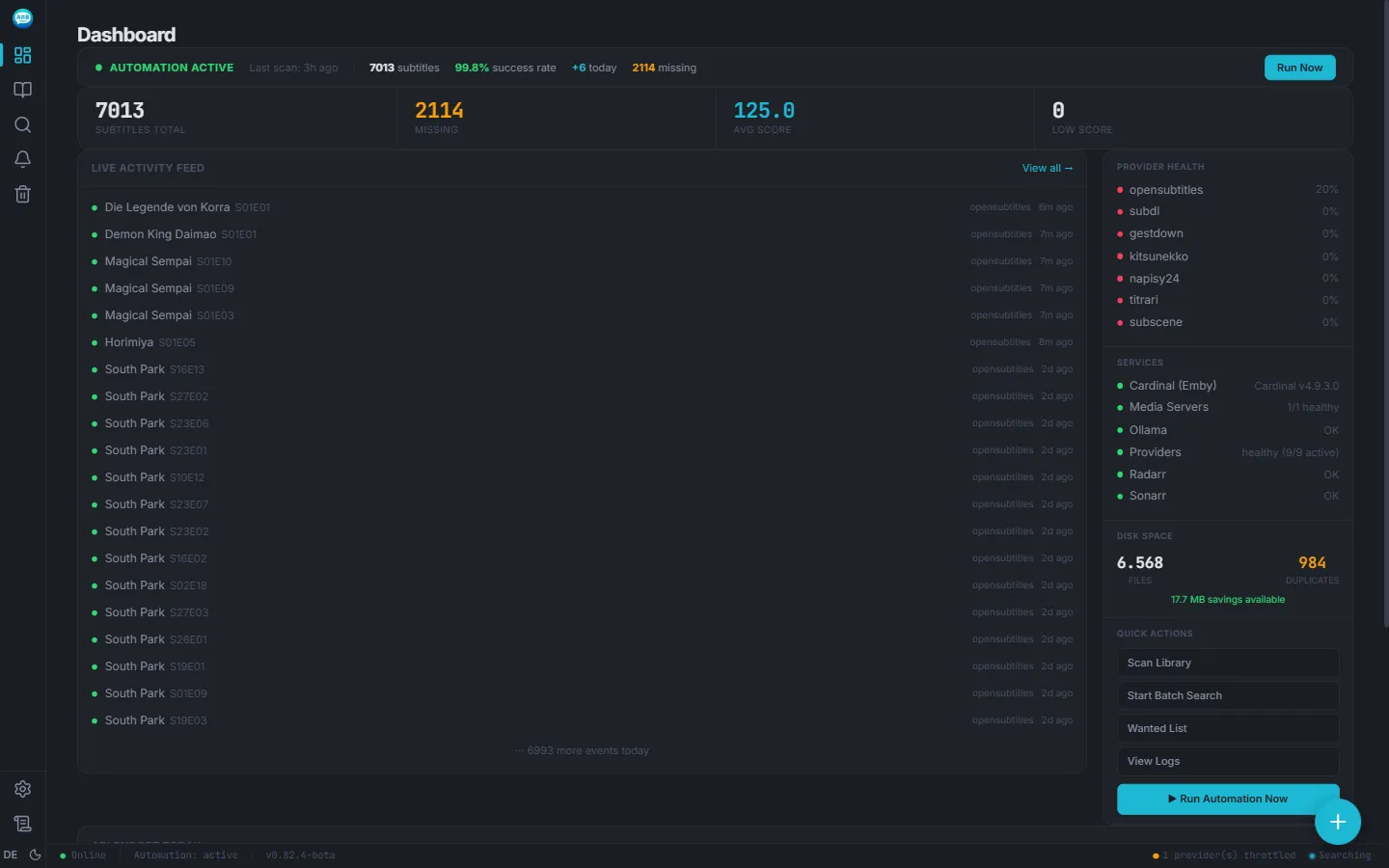Select the subscene provider row
Screen dimensions: 1389x868
(1228, 322)
